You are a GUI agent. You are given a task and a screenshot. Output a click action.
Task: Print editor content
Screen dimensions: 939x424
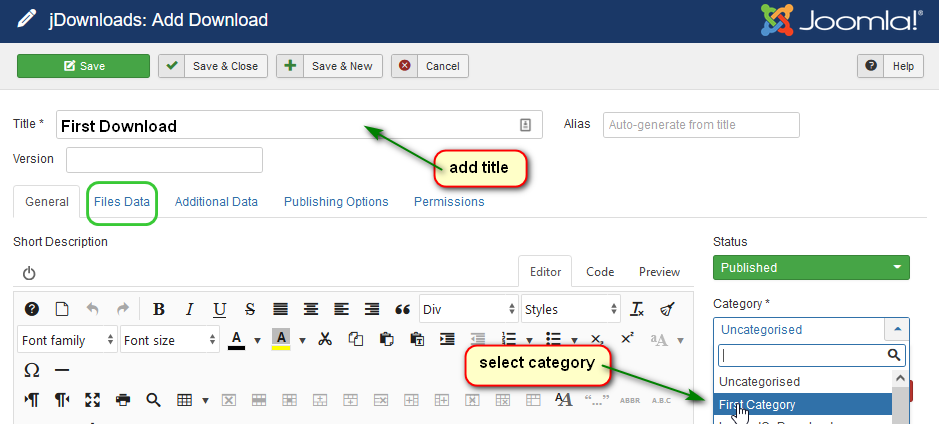coord(123,399)
